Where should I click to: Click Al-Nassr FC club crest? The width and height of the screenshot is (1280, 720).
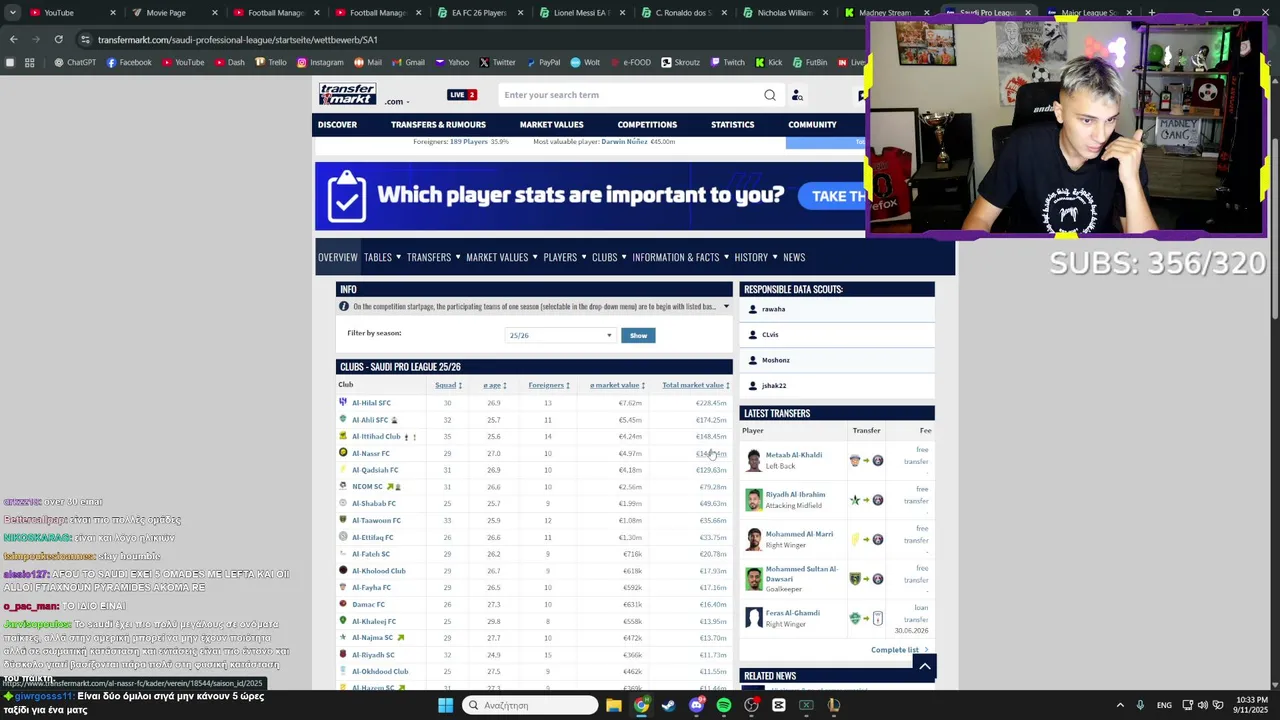coord(343,453)
